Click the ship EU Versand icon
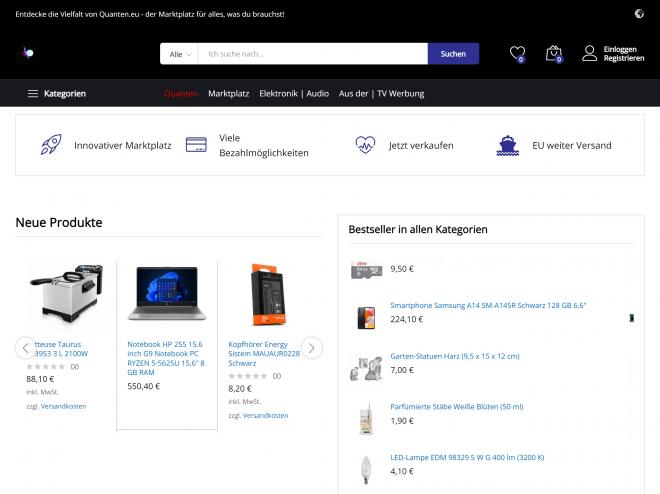The width and height of the screenshot is (660, 494). [508, 145]
